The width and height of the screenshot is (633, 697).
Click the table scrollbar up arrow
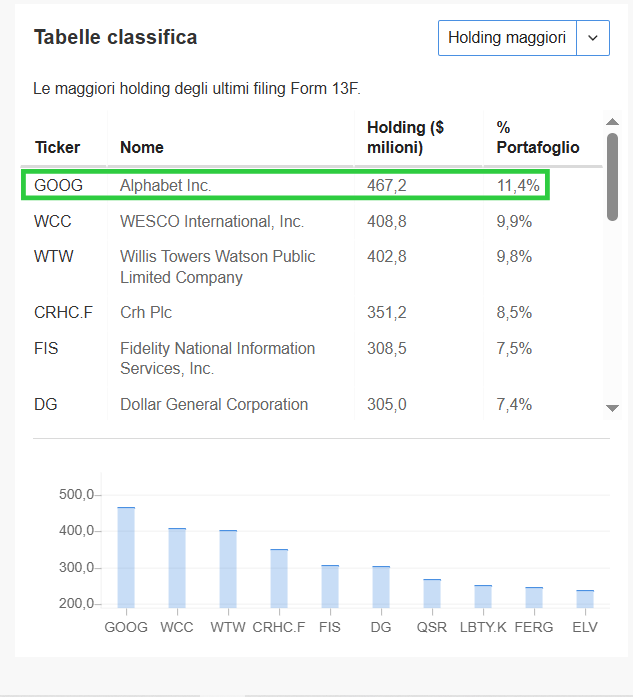pos(613,121)
